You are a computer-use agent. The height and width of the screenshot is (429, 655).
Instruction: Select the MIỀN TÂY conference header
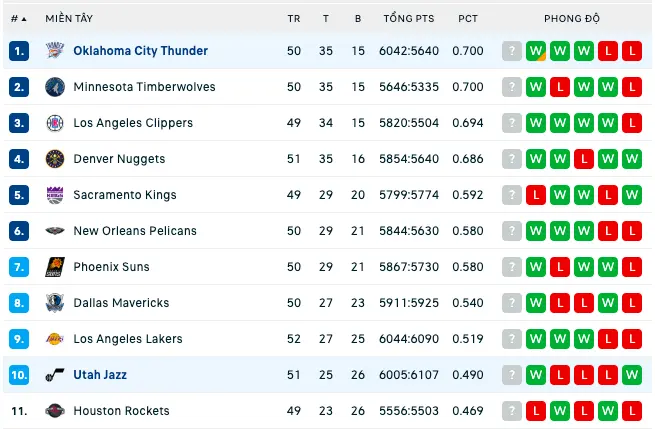69,18
